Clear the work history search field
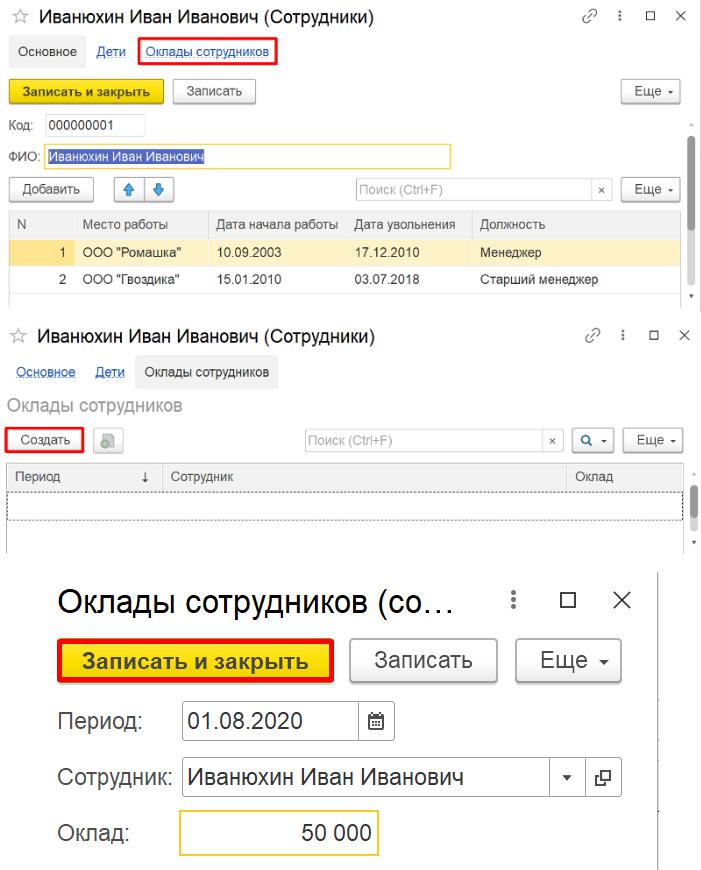This screenshot has height=870, width=701. coord(601,190)
